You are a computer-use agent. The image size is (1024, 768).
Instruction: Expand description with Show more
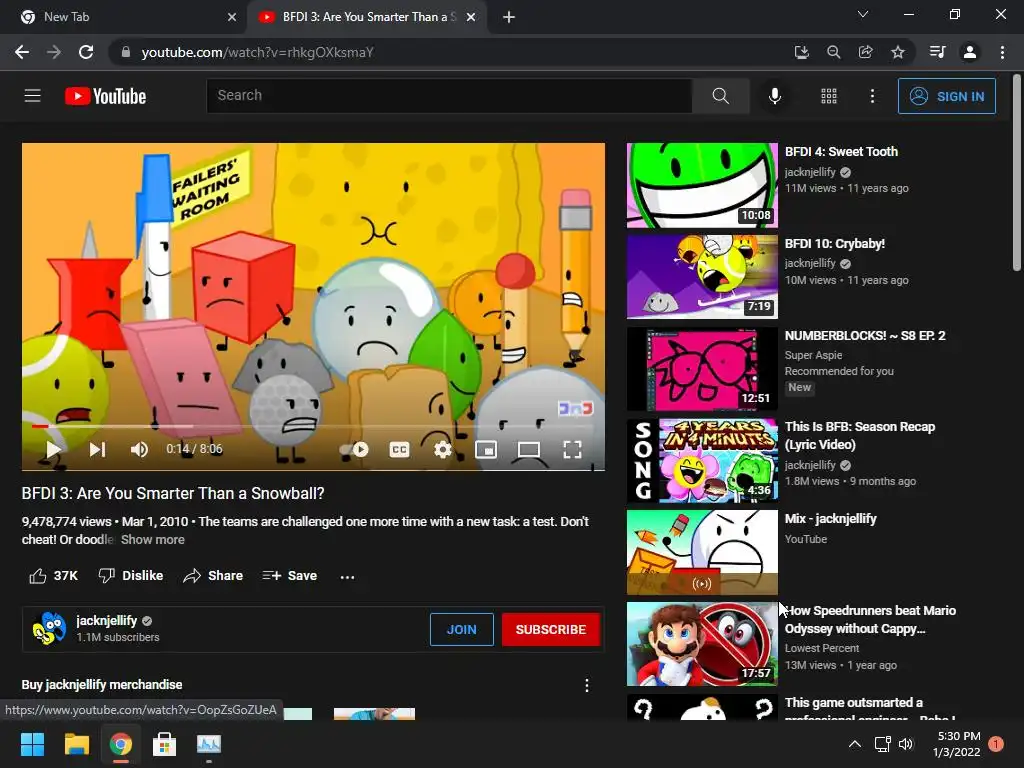tap(153, 539)
